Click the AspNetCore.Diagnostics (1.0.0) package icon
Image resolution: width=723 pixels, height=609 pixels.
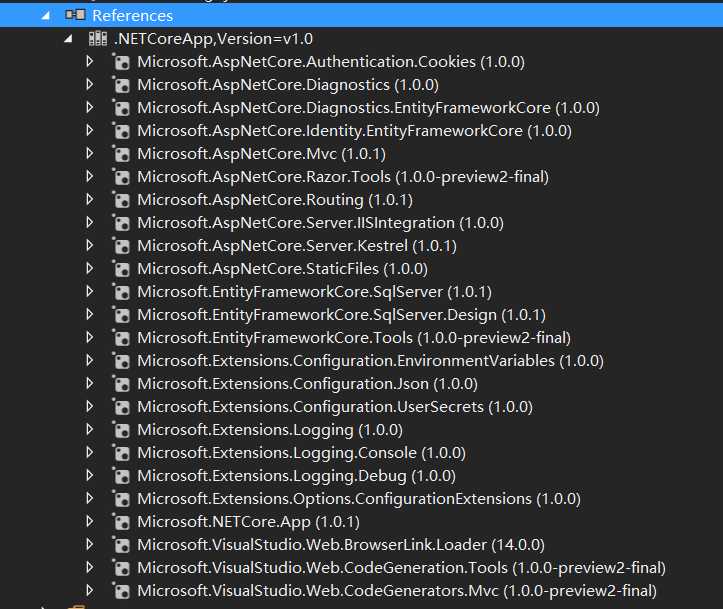[122, 85]
